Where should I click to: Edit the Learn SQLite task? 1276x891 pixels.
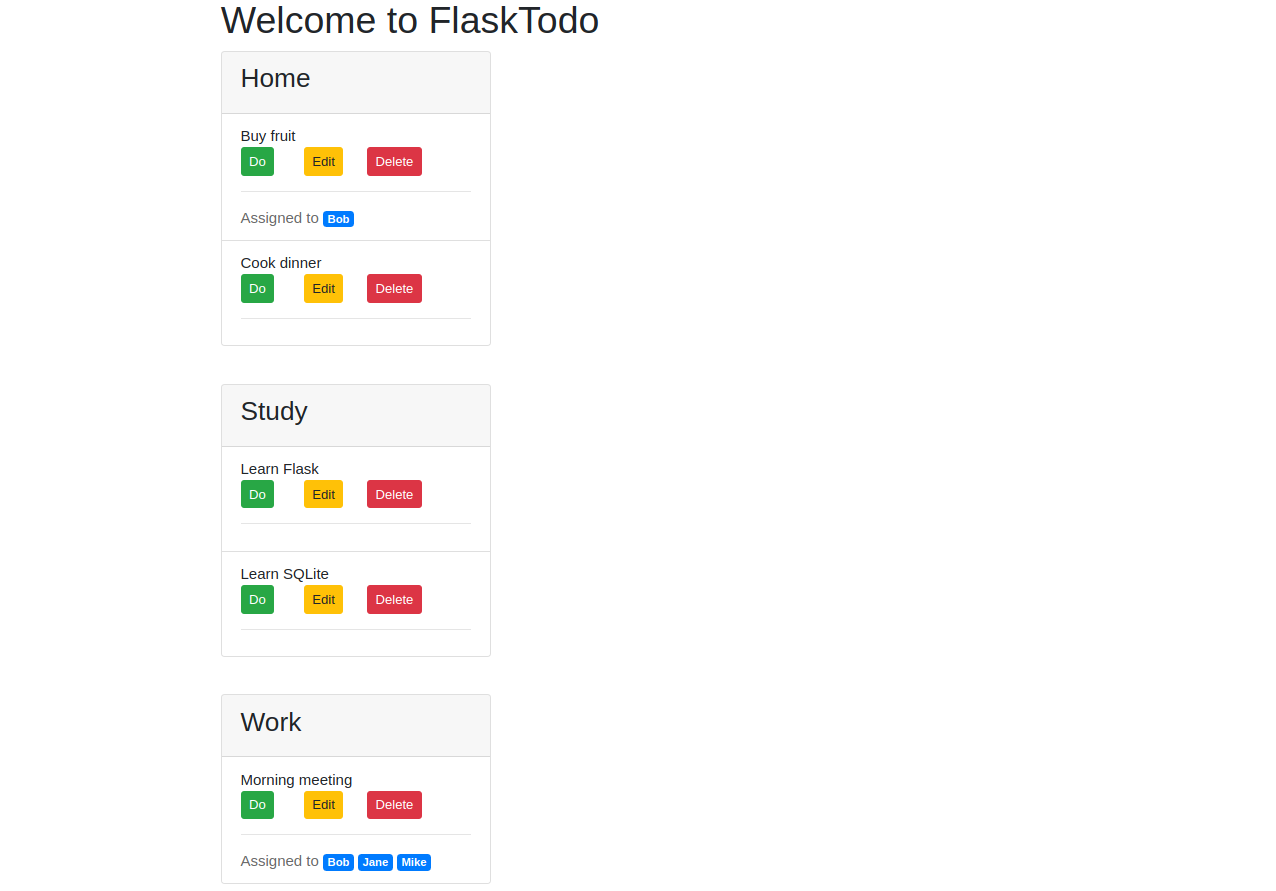pos(323,600)
